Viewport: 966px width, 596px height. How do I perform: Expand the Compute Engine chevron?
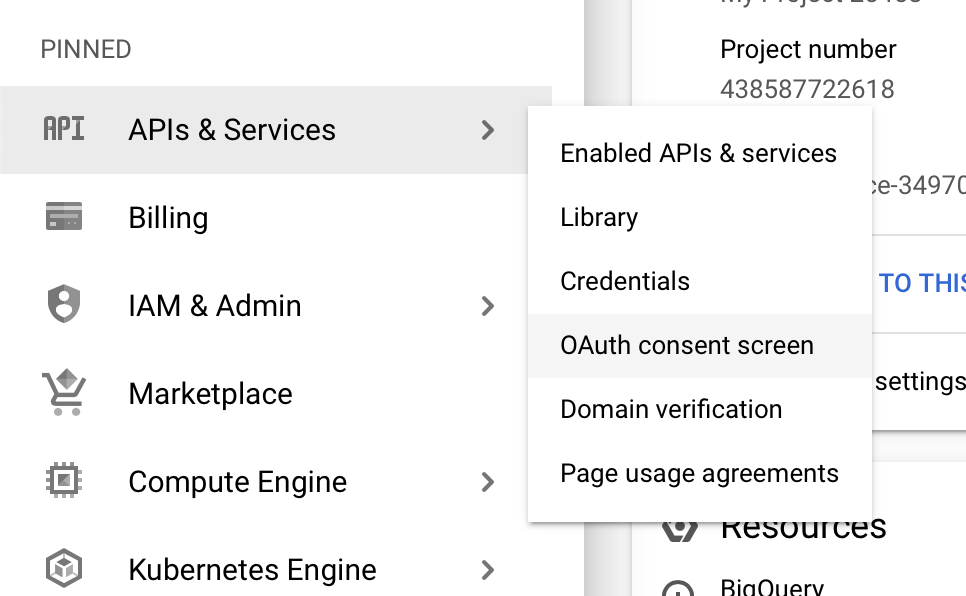[x=488, y=482]
